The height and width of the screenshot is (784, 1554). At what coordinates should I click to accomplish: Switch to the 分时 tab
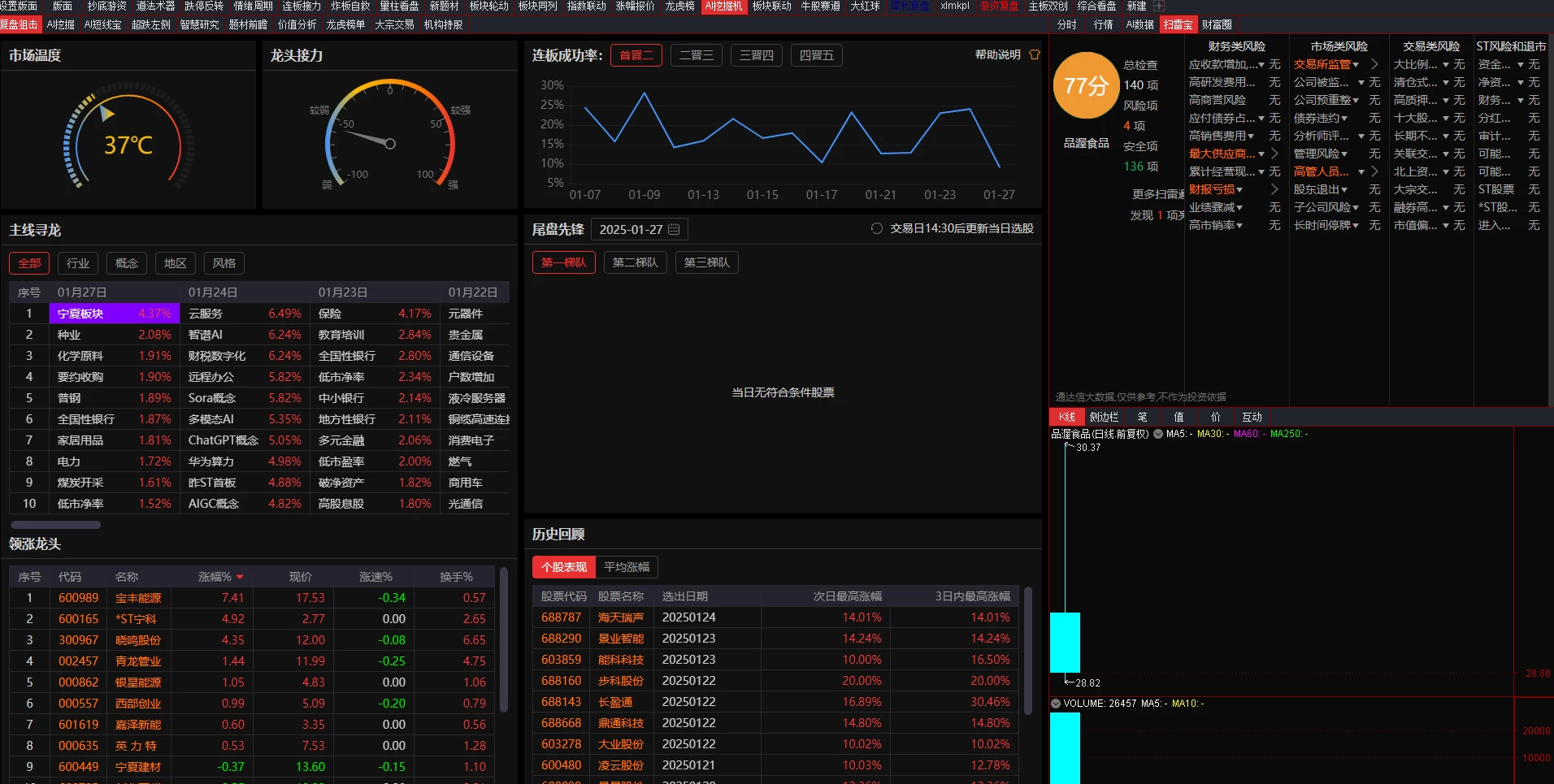pyautogui.click(x=1066, y=24)
